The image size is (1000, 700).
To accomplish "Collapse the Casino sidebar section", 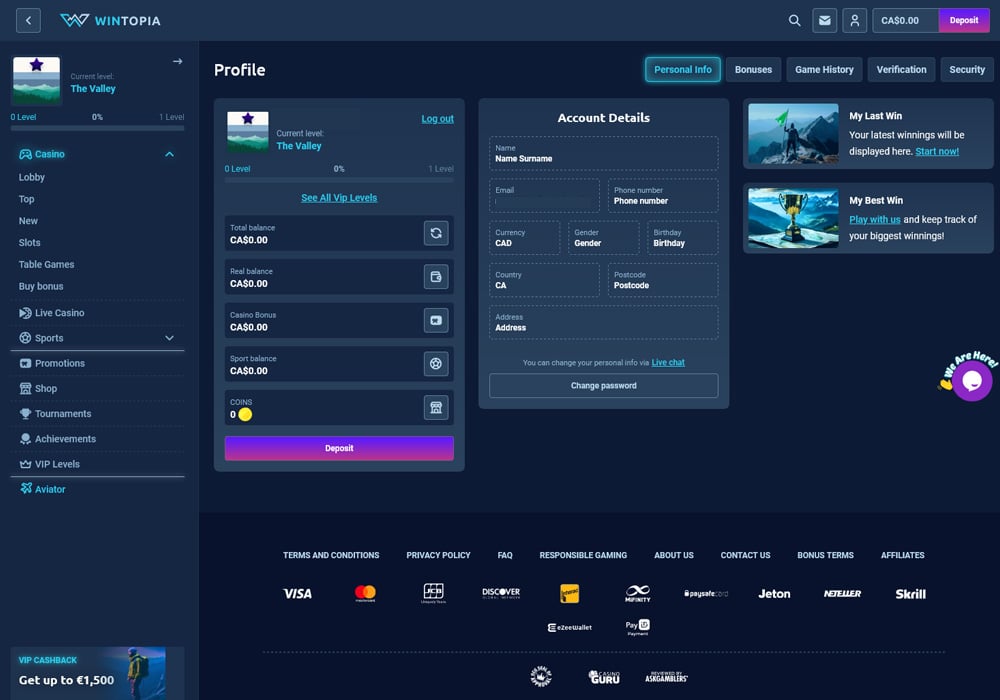I will click(169, 154).
